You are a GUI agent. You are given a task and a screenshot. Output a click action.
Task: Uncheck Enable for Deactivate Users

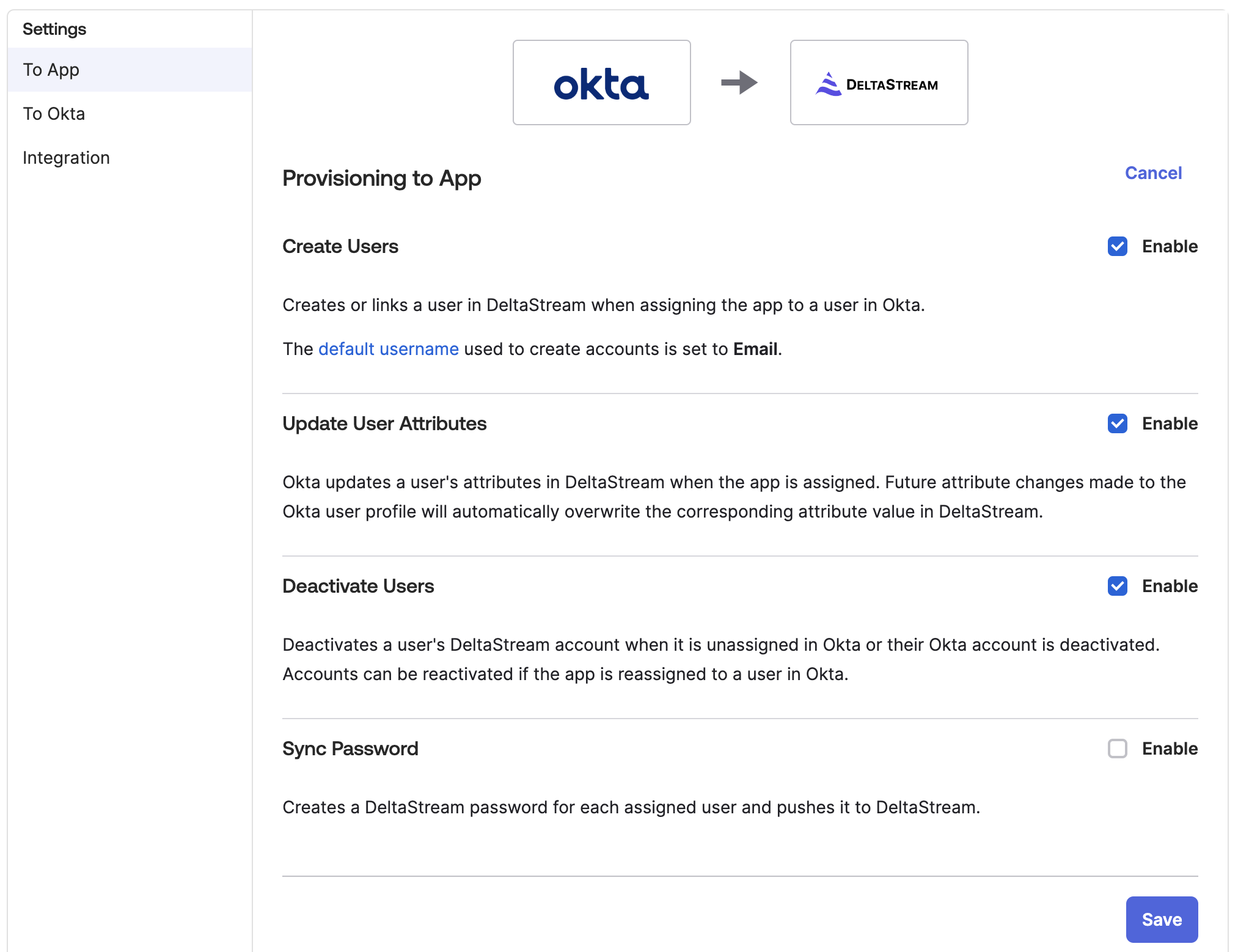click(1117, 586)
